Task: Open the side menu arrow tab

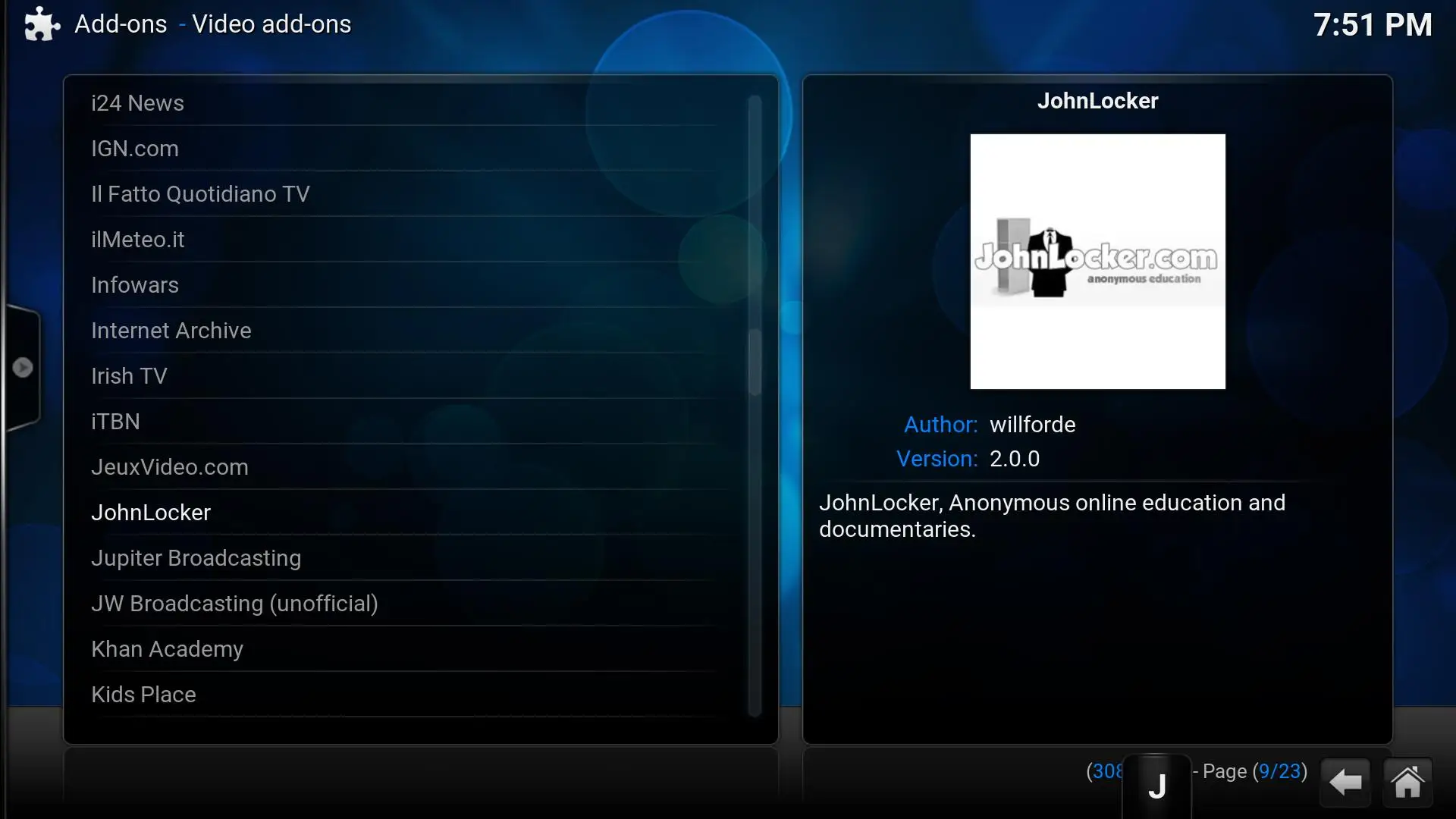Action: pos(23,368)
